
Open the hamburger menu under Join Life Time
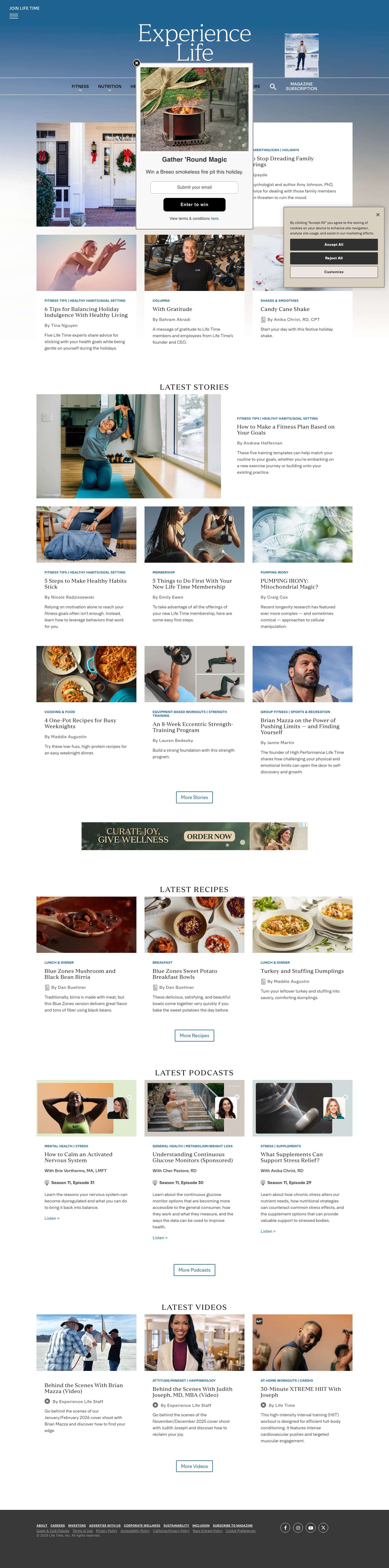(14, 16)
